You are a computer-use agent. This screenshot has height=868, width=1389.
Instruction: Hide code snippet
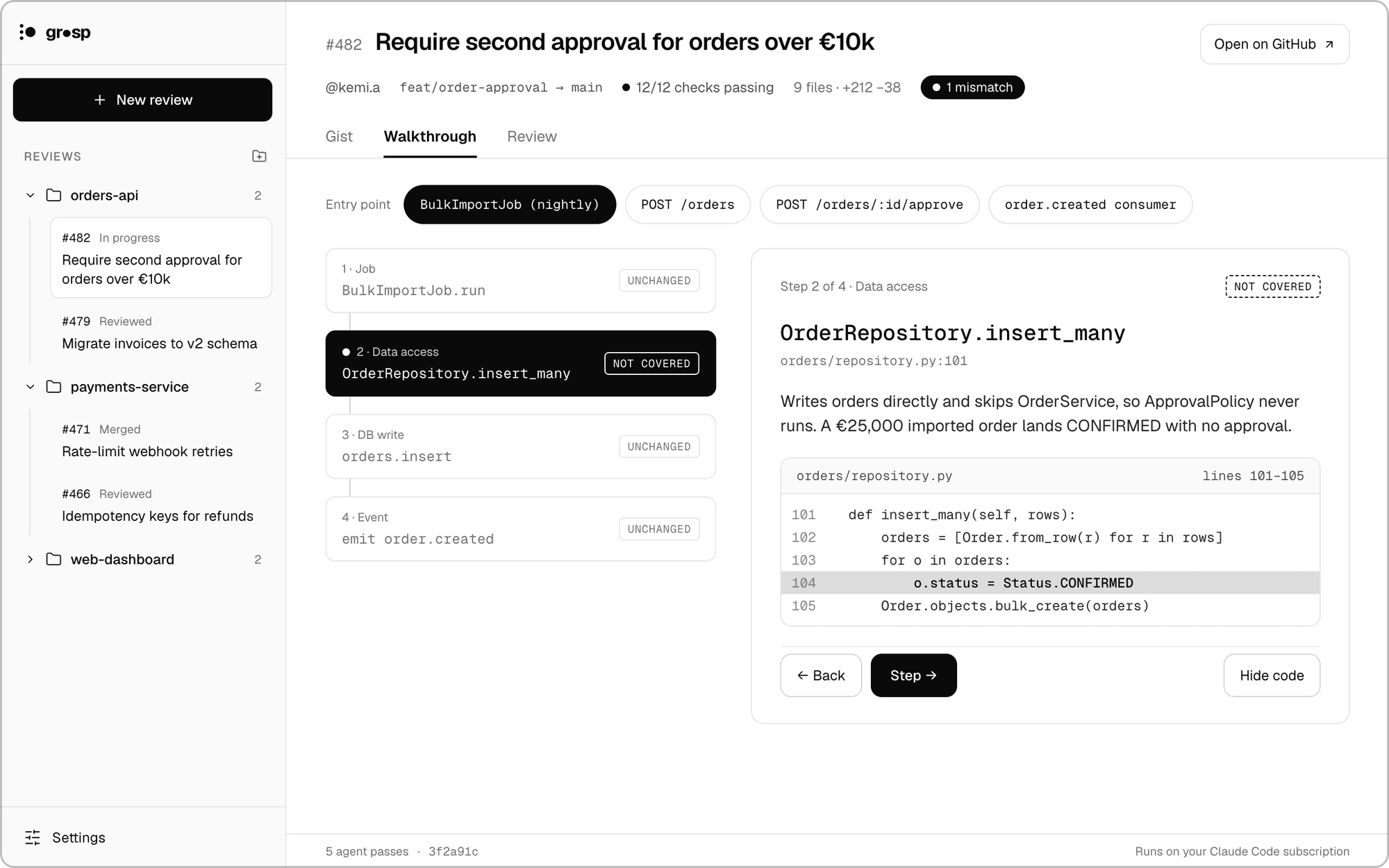click(x=1272, y=676)
